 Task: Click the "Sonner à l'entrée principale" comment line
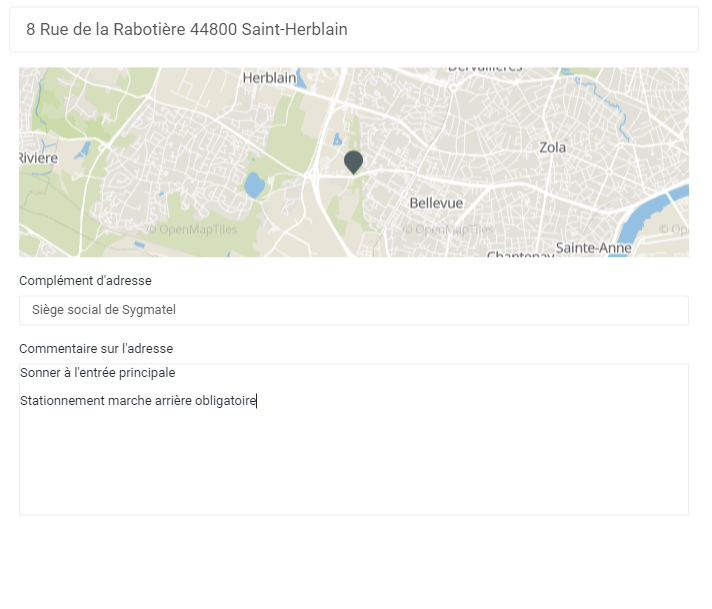[98, 373]
